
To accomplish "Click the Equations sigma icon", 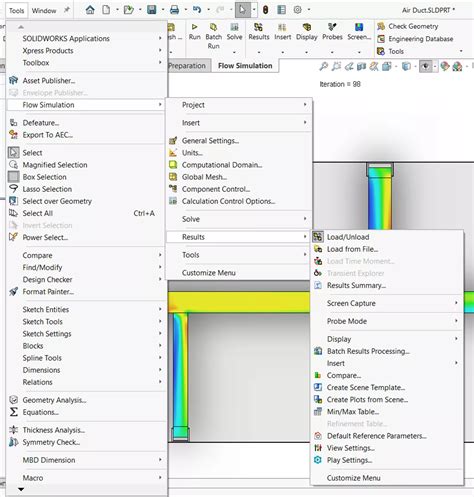I will tap(14, 412).
